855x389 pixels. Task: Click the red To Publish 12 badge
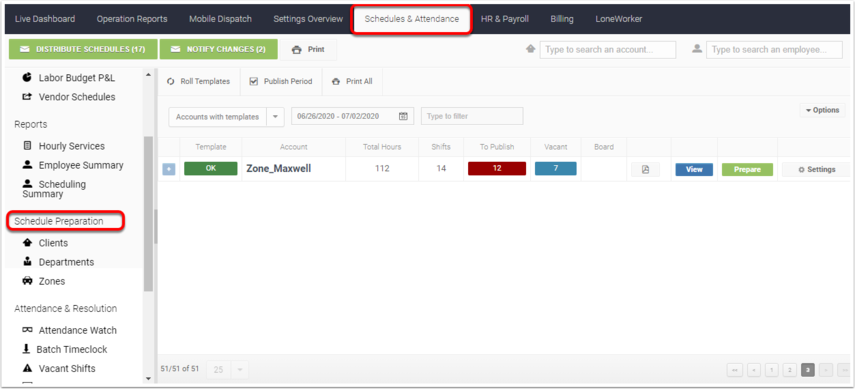497,169
